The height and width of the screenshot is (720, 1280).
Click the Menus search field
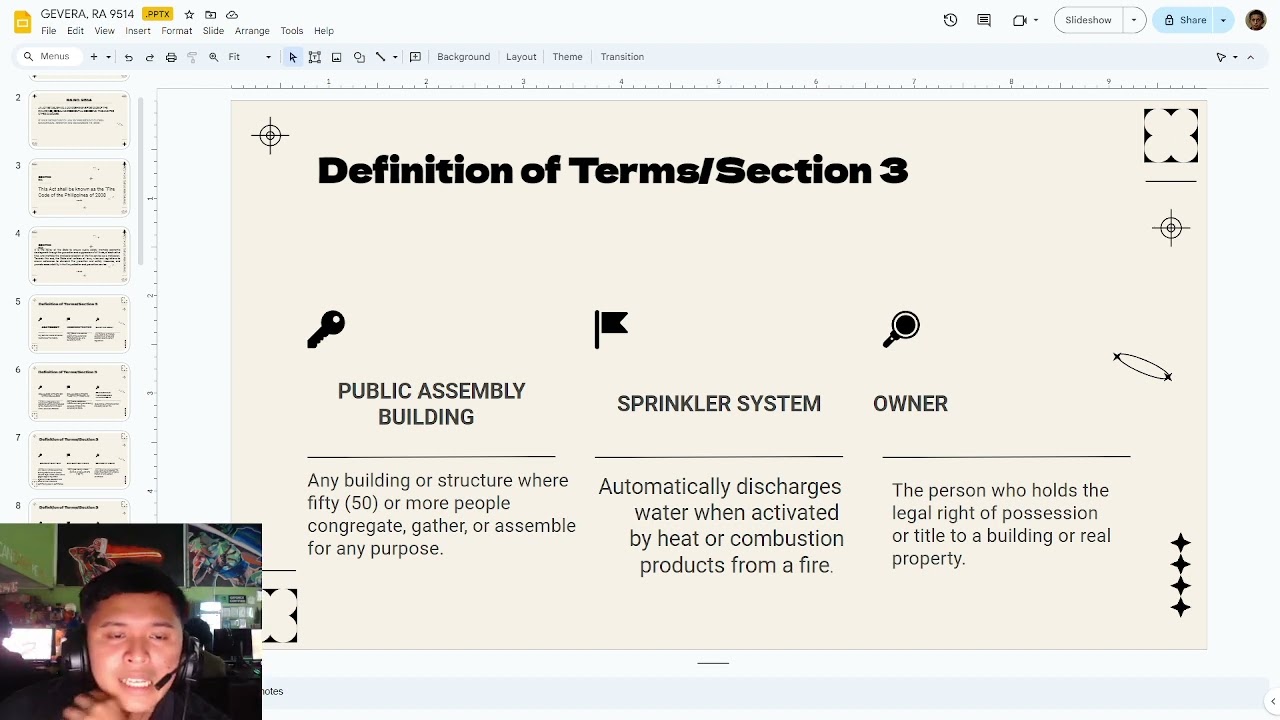point(47,57)
